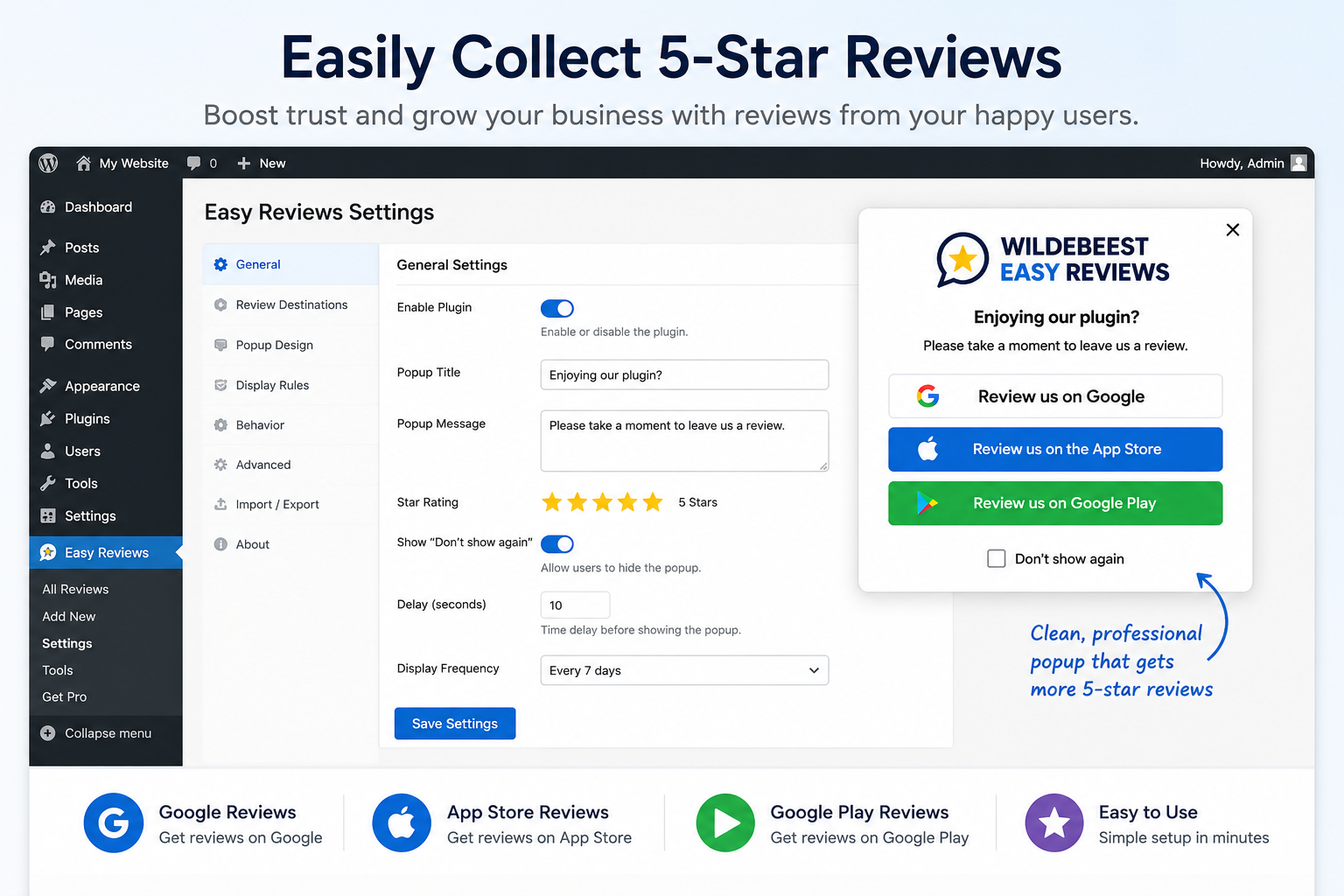
Task: Open the Review Destinations tab
Action: 290,304
